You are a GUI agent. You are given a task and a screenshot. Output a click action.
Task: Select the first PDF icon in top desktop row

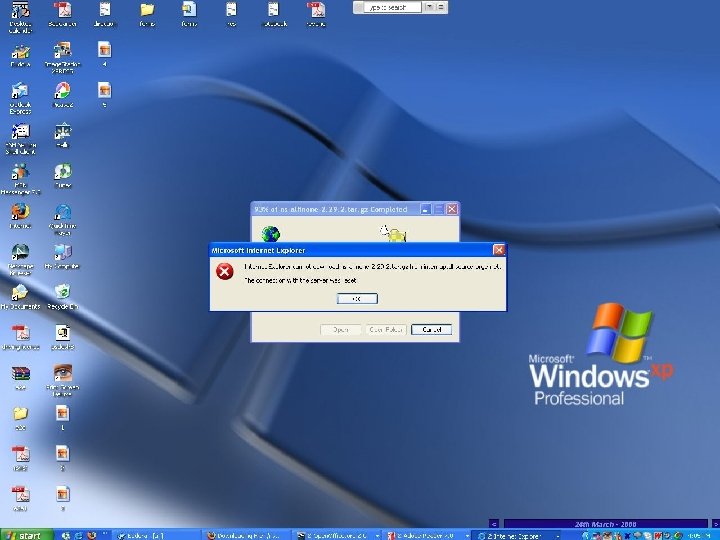click(62, 10)
